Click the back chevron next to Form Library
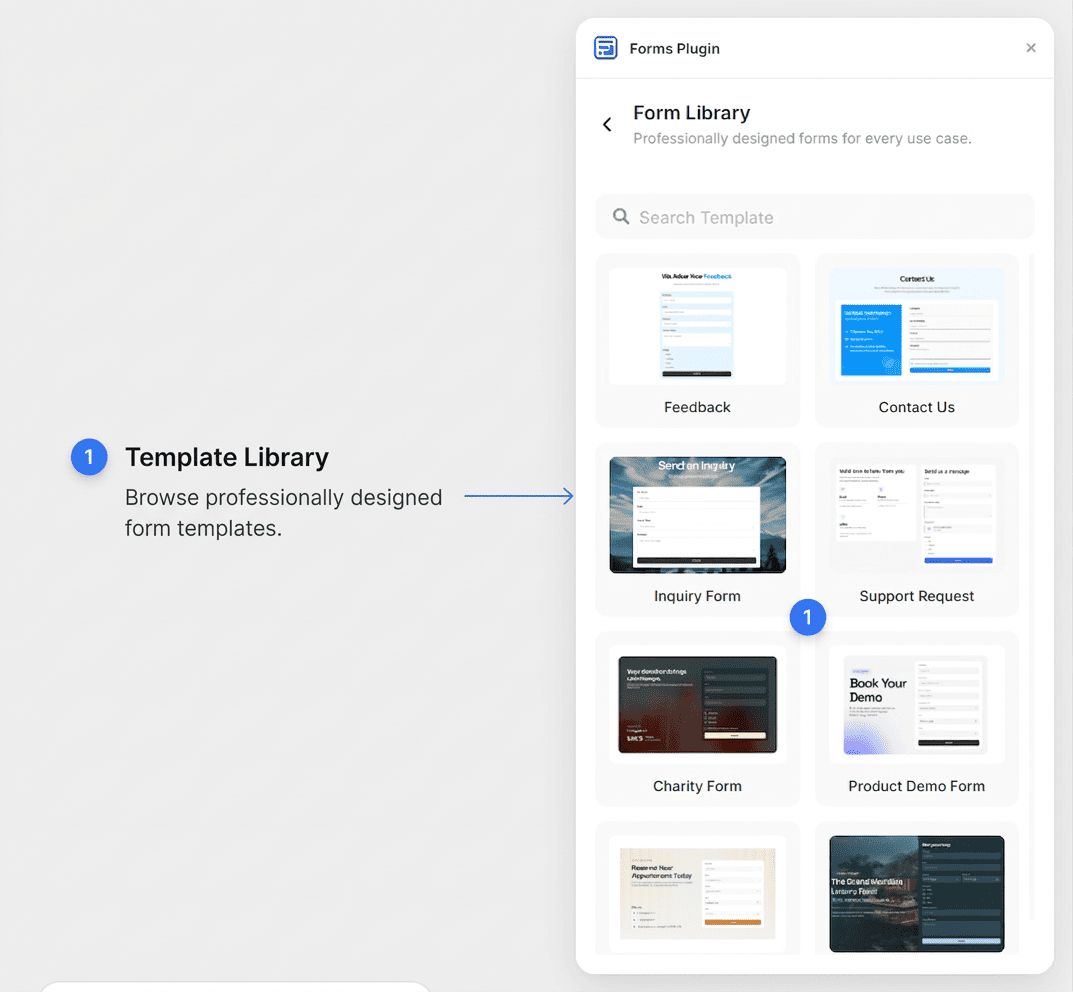 pos(607,124)
